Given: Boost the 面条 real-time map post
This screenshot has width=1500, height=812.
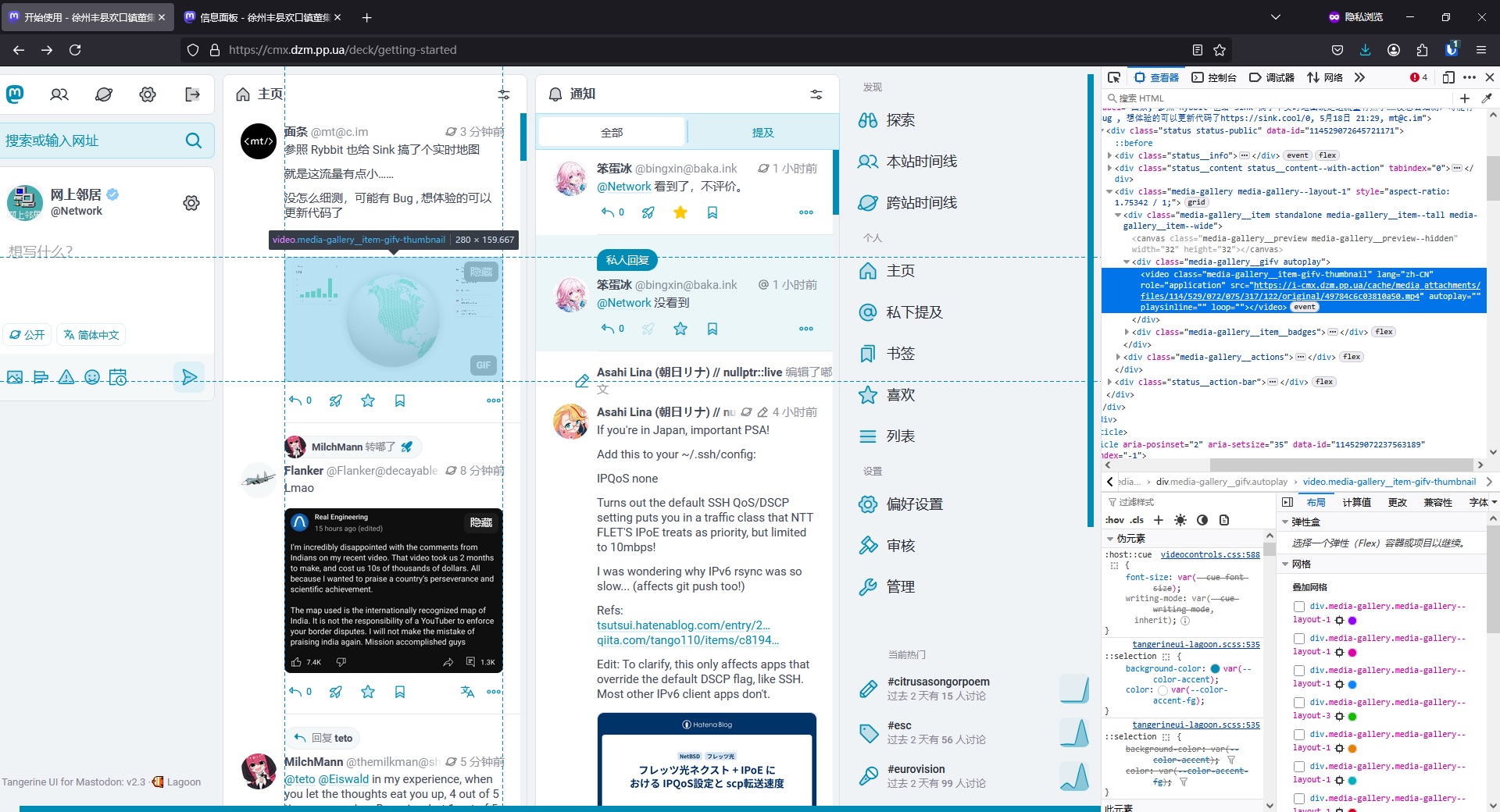Looking at the screenshot, I should click(336, 401).
